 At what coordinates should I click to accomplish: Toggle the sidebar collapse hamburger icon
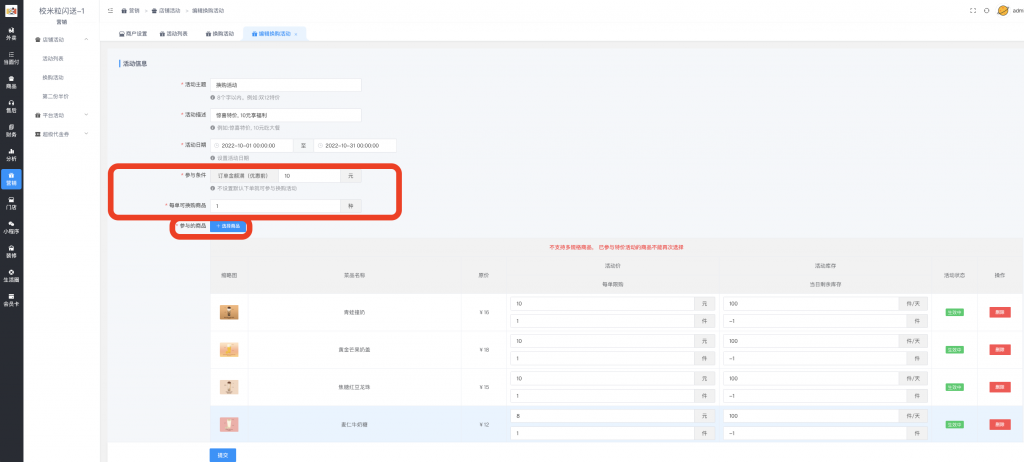tap(110, 10)
